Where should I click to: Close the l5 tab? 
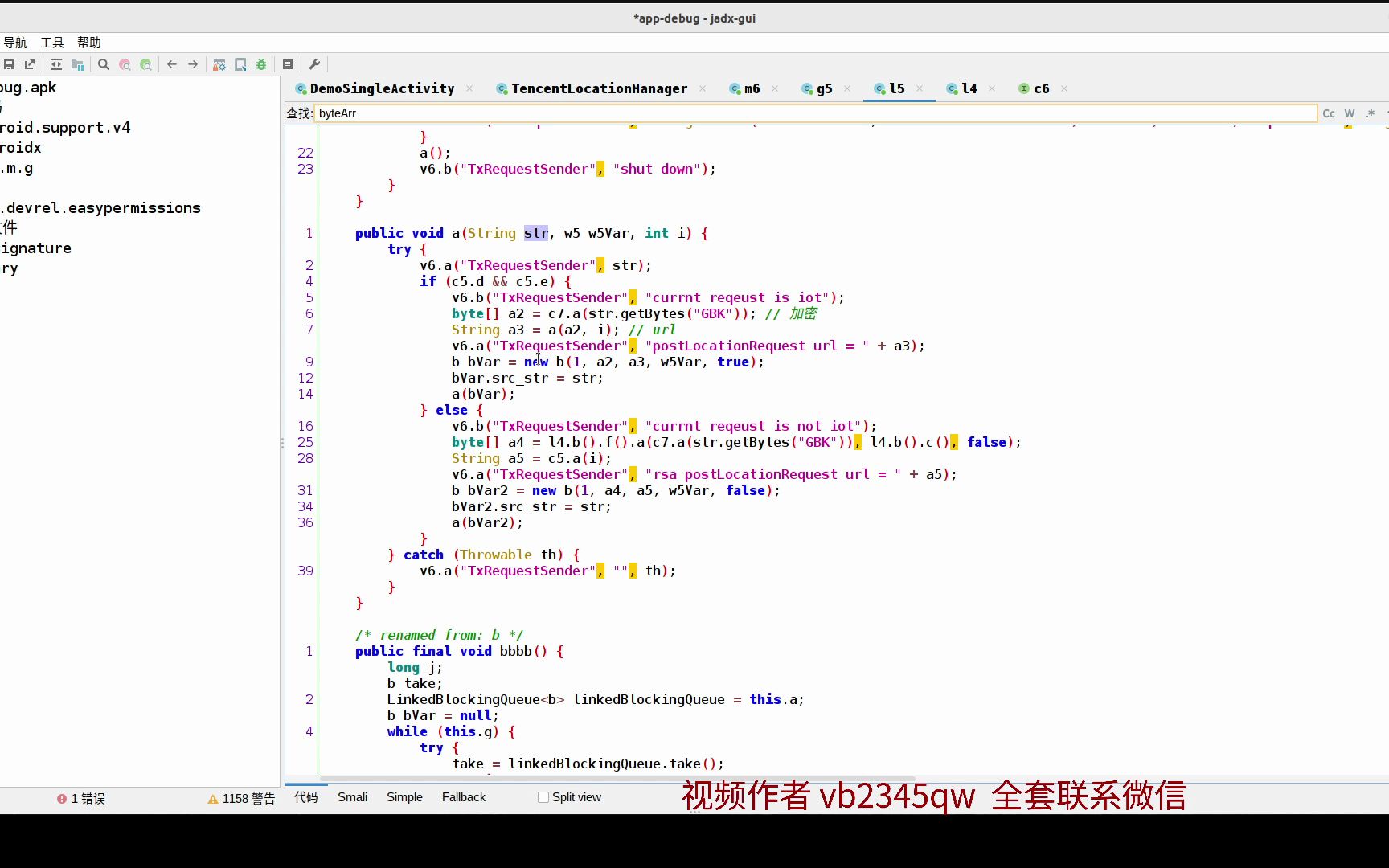pyautogui.click(x=920, y=88)
